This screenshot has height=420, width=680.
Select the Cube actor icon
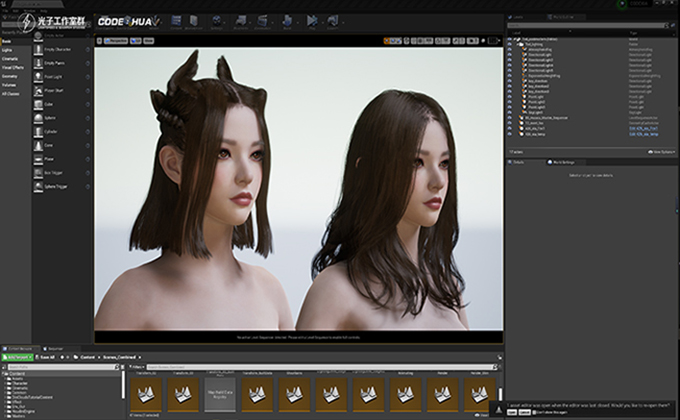click(38, 104)
